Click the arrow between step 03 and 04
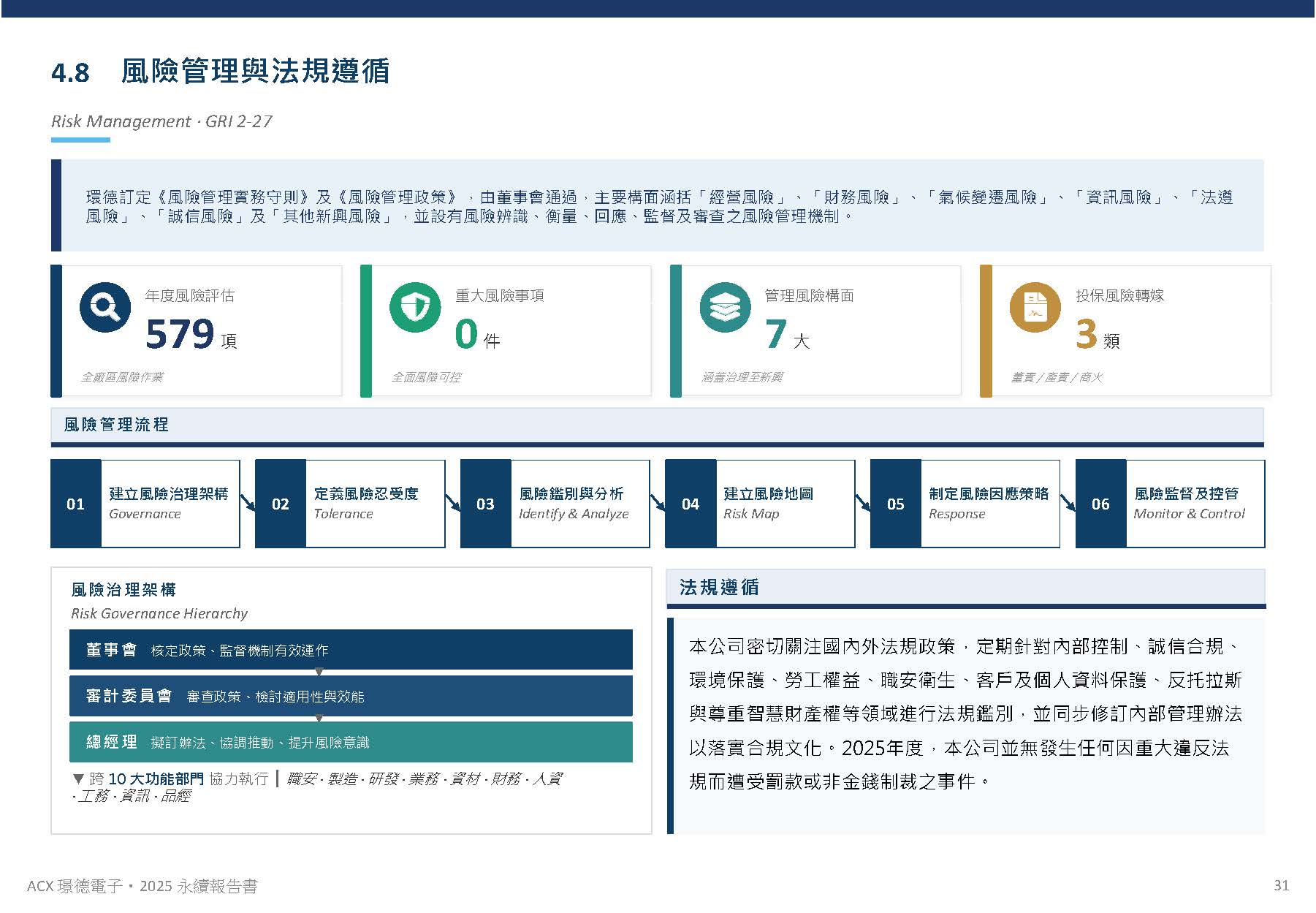 point(658,504)
